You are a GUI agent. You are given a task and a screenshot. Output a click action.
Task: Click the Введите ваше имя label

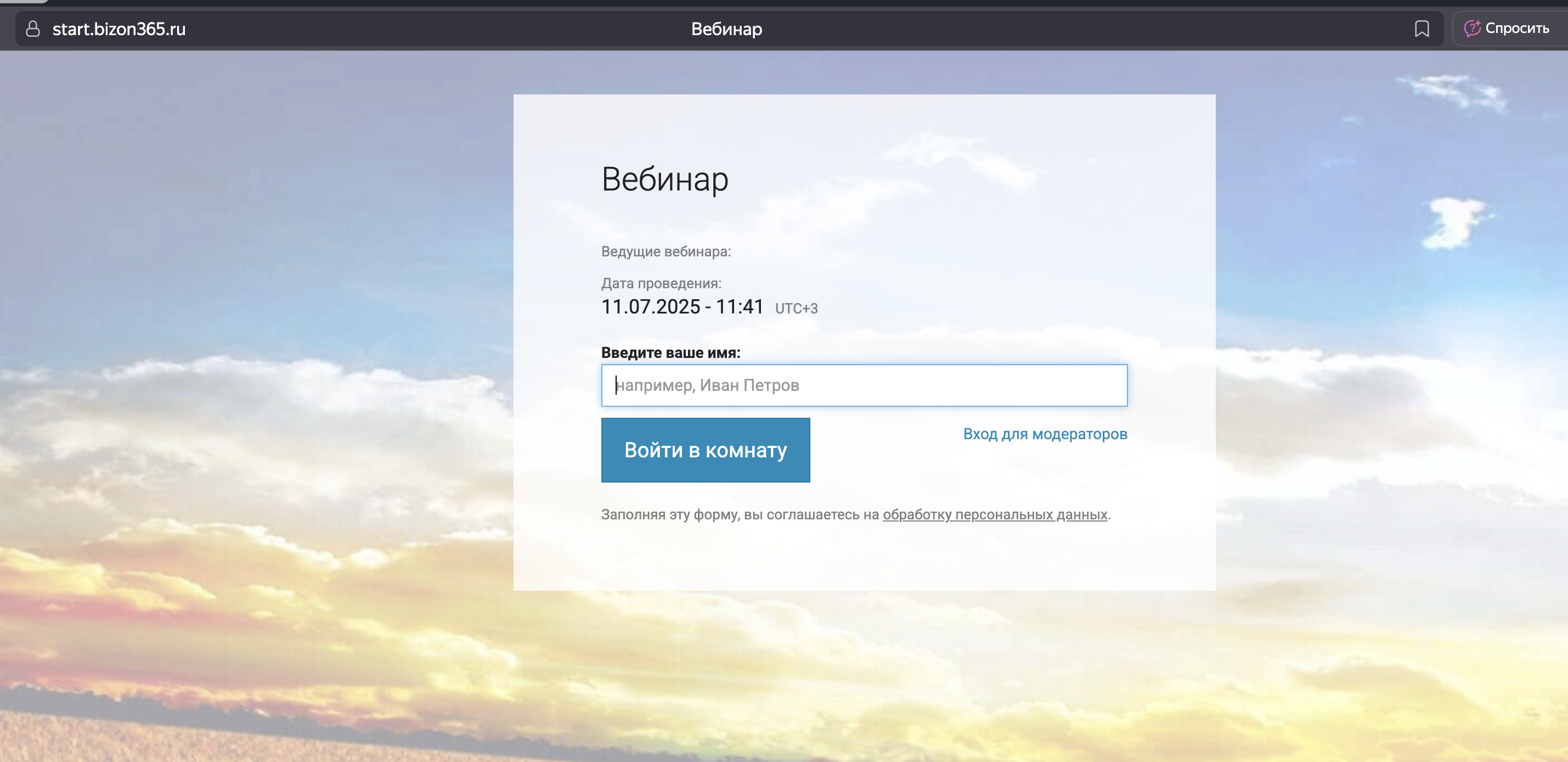point(670,352)
